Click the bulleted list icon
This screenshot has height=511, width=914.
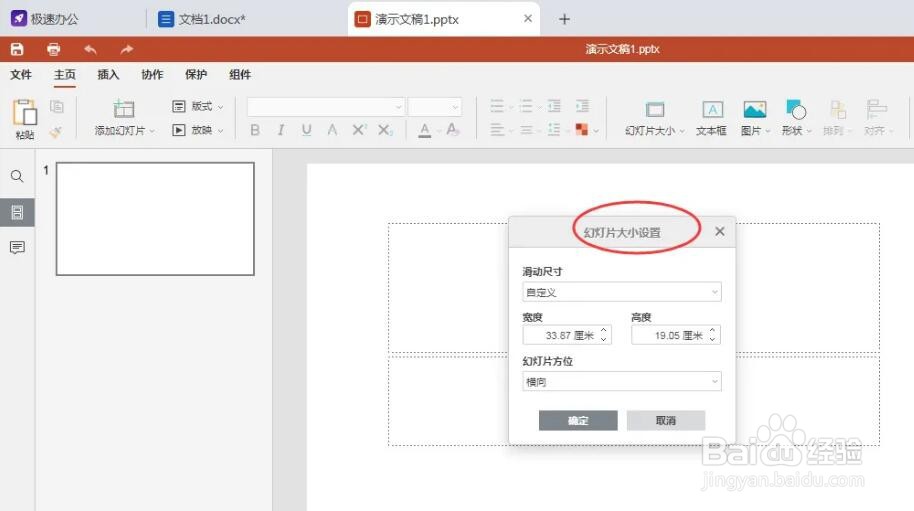tap(497, 106)
